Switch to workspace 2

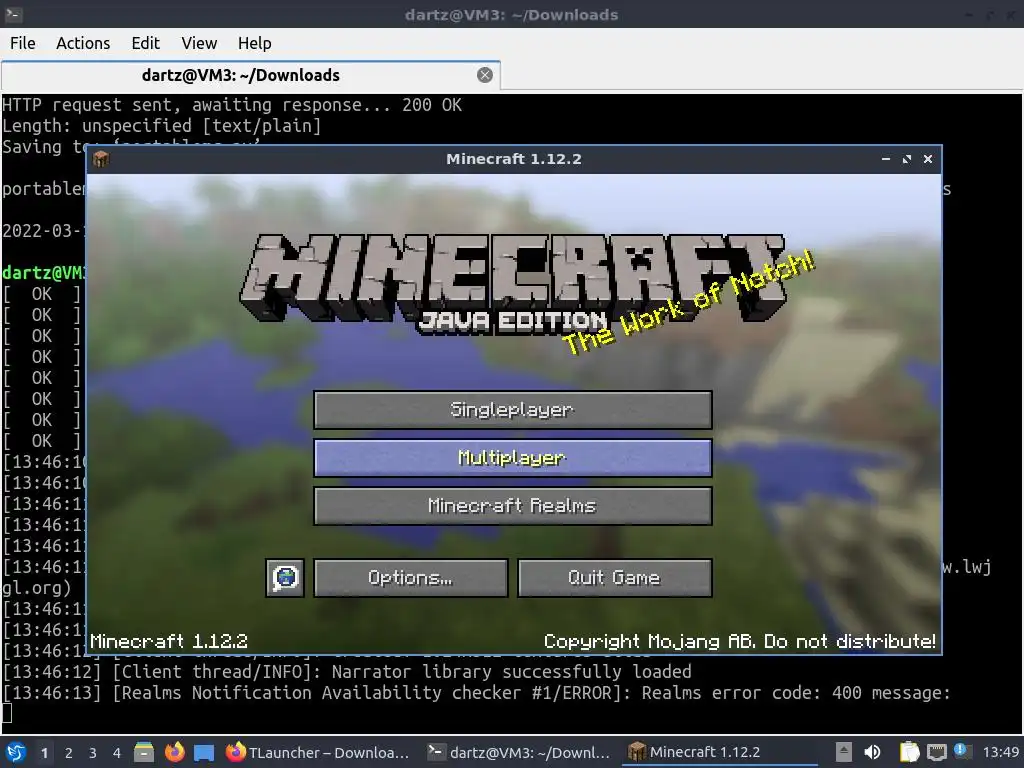point(69,753)
